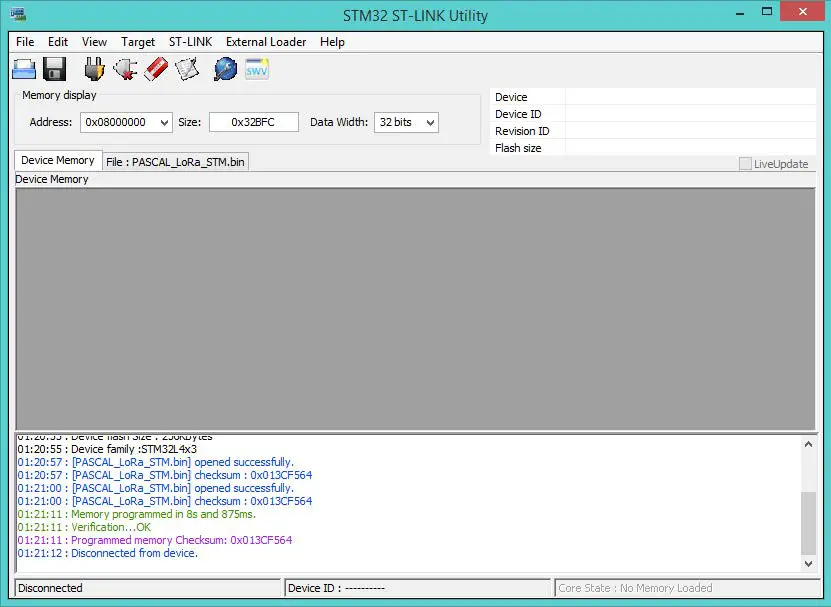Viewport: 831px width, 607px height.
Task: Click the 'Device family :STM32L4x3' log line
Action: point(107,449)
